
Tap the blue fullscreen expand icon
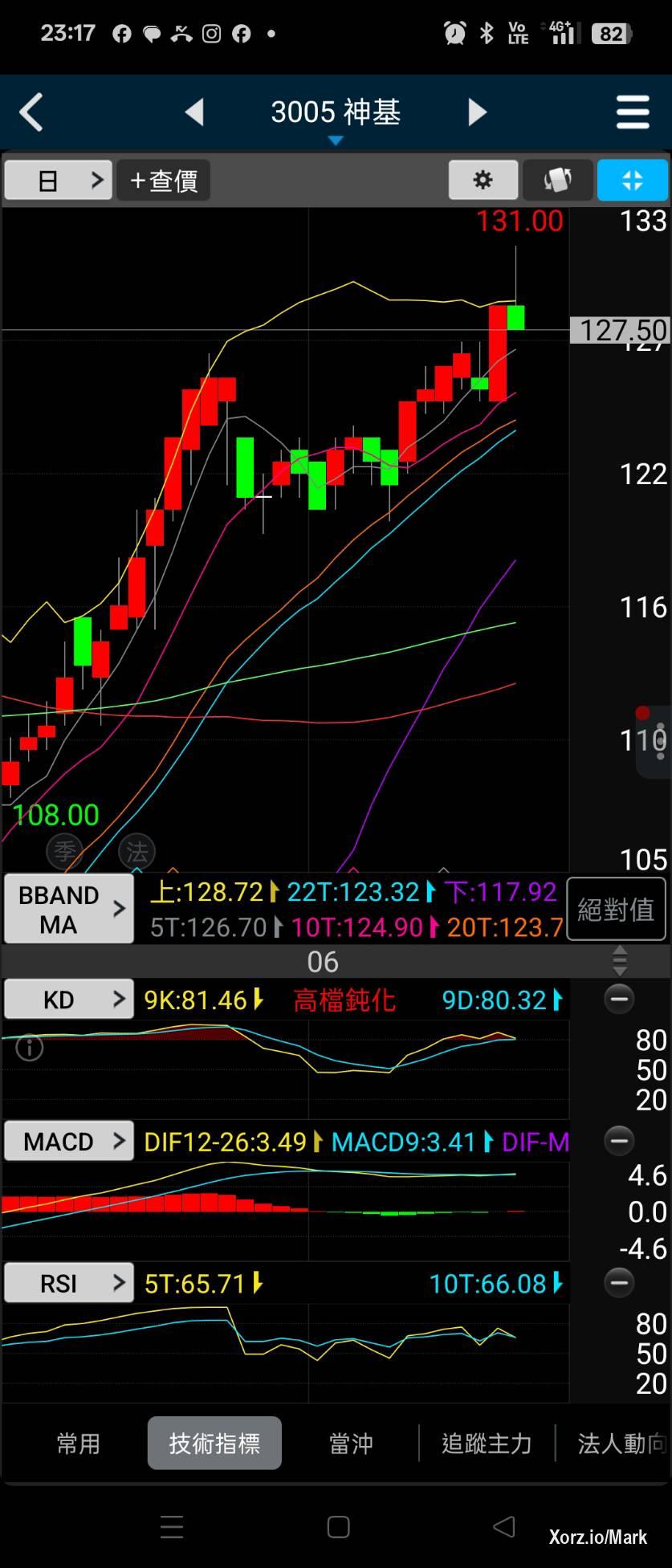[x=632, y=180]
